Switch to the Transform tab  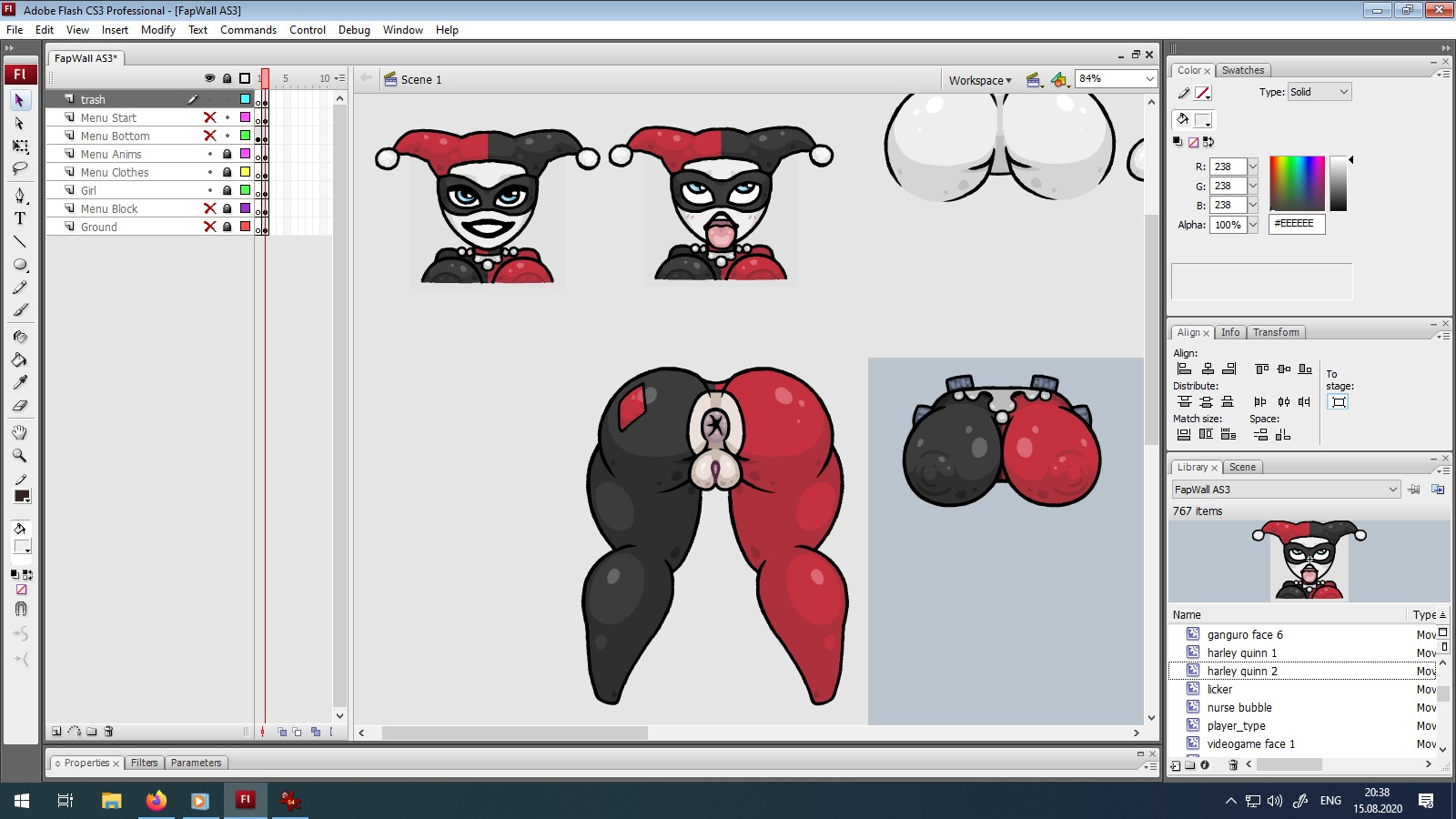pos(1277,332)
